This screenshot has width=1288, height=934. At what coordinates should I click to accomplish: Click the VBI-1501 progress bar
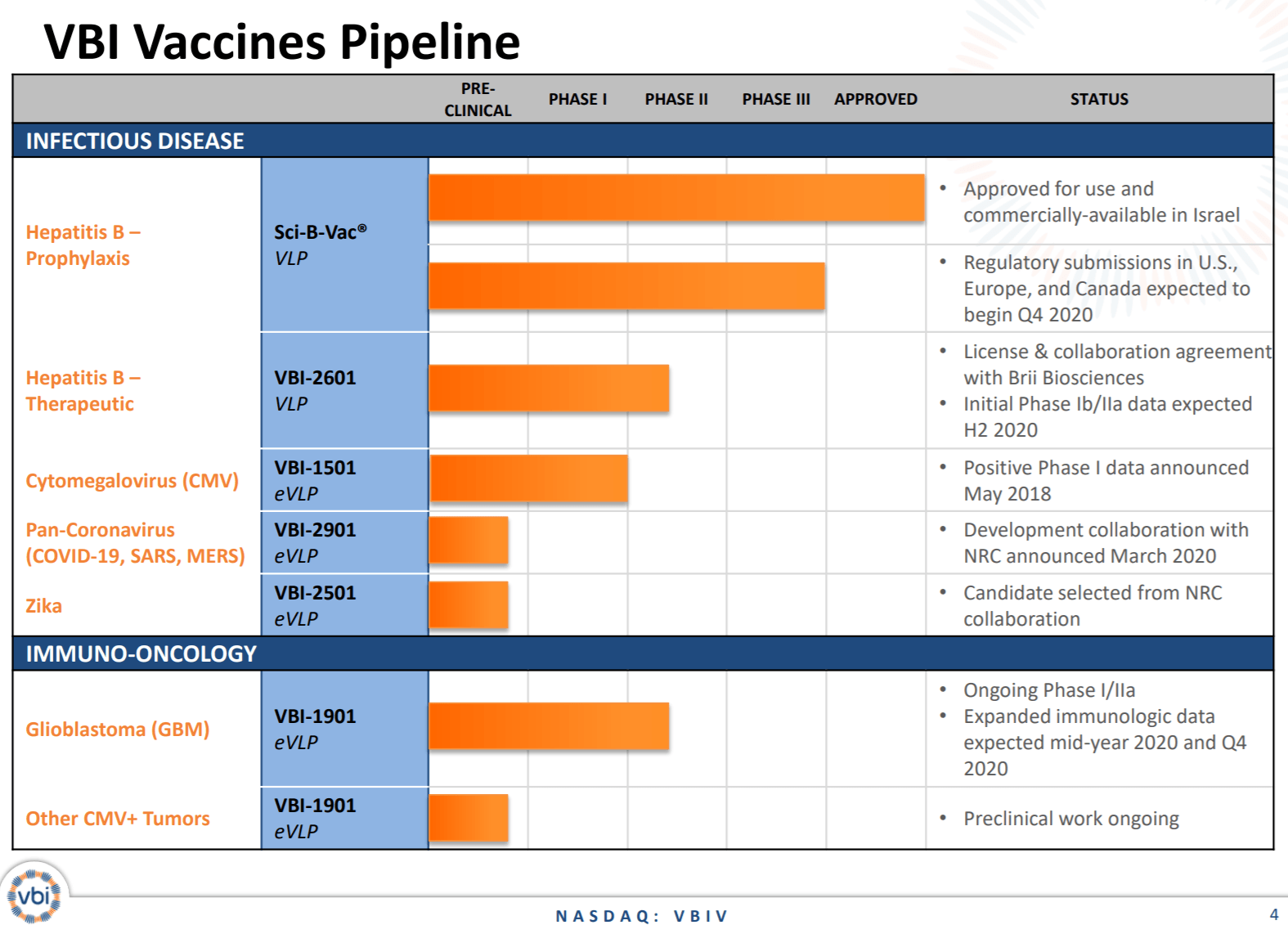(x=528, y=478)
